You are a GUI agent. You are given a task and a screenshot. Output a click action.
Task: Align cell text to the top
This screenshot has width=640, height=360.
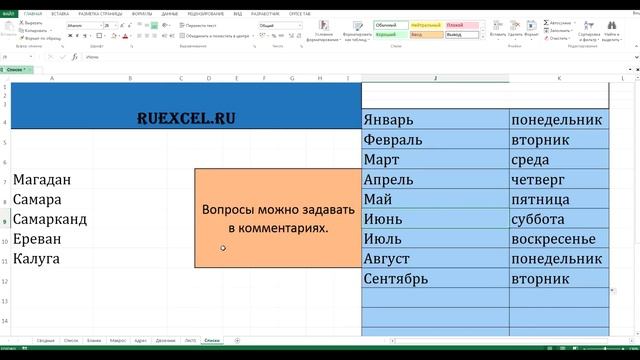[x=139, y=25]
